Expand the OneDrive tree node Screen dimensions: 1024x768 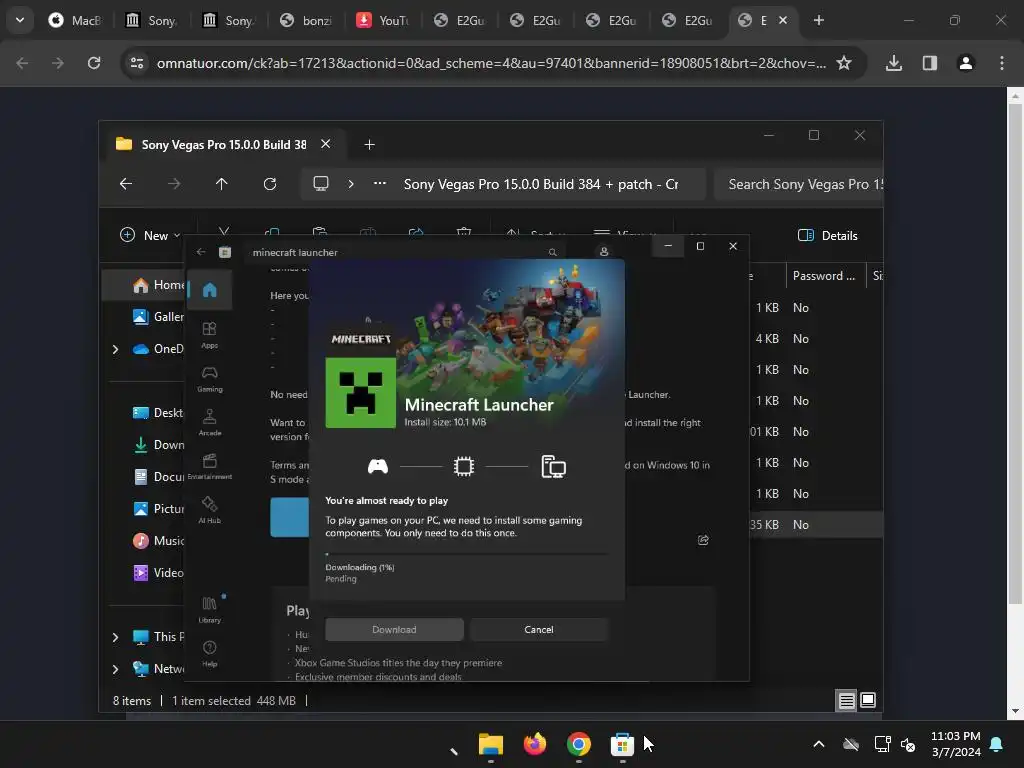coord(116,349)
